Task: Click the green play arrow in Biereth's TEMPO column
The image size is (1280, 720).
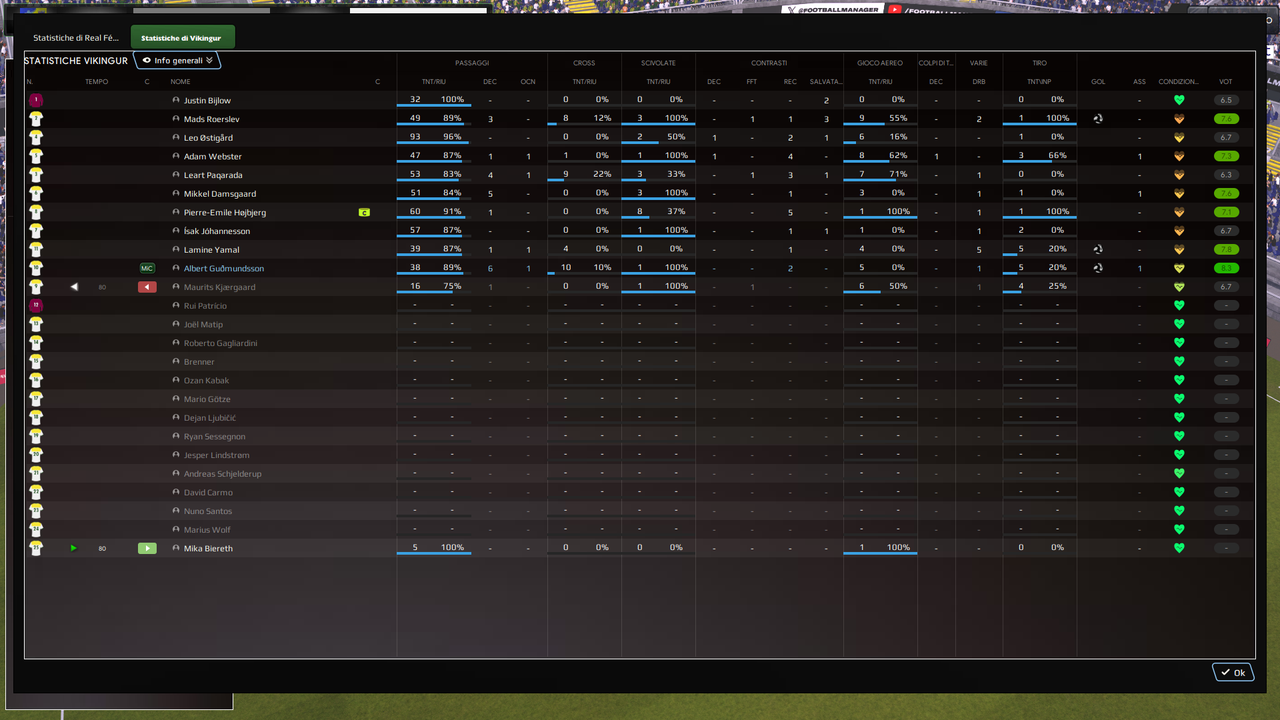Action: (74, 548)
